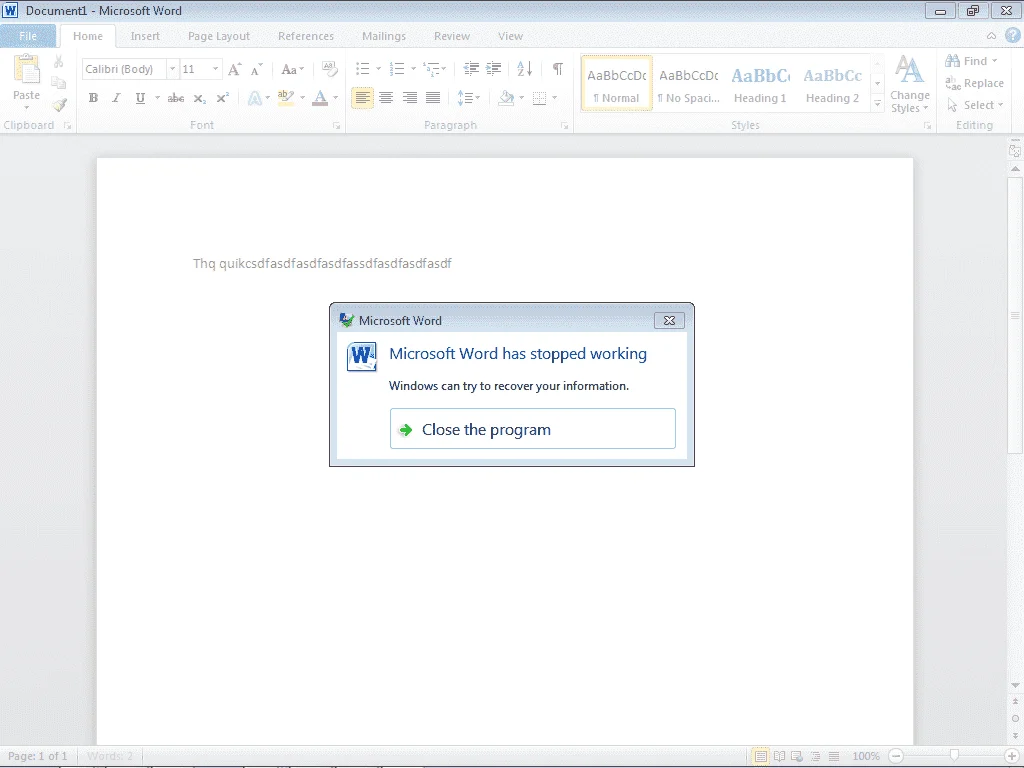Screen dimensions: 1024x768
Task: Select the Format Painter brush
Action: click(59, 104)
